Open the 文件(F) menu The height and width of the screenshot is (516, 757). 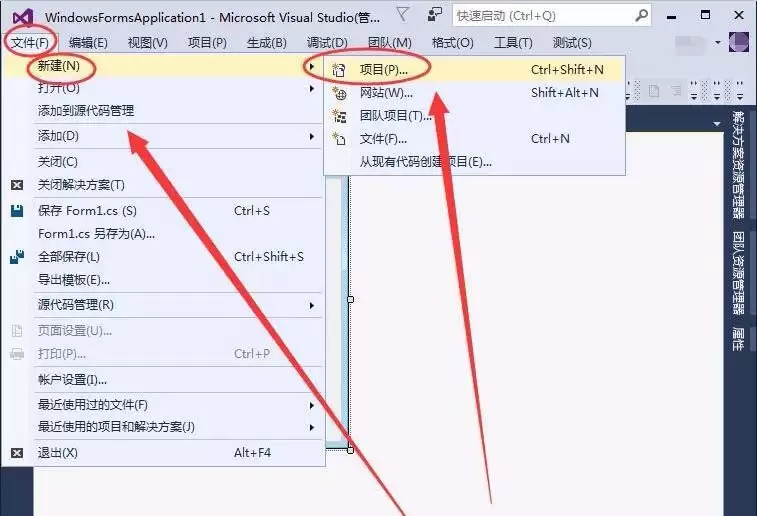(30, 42)
